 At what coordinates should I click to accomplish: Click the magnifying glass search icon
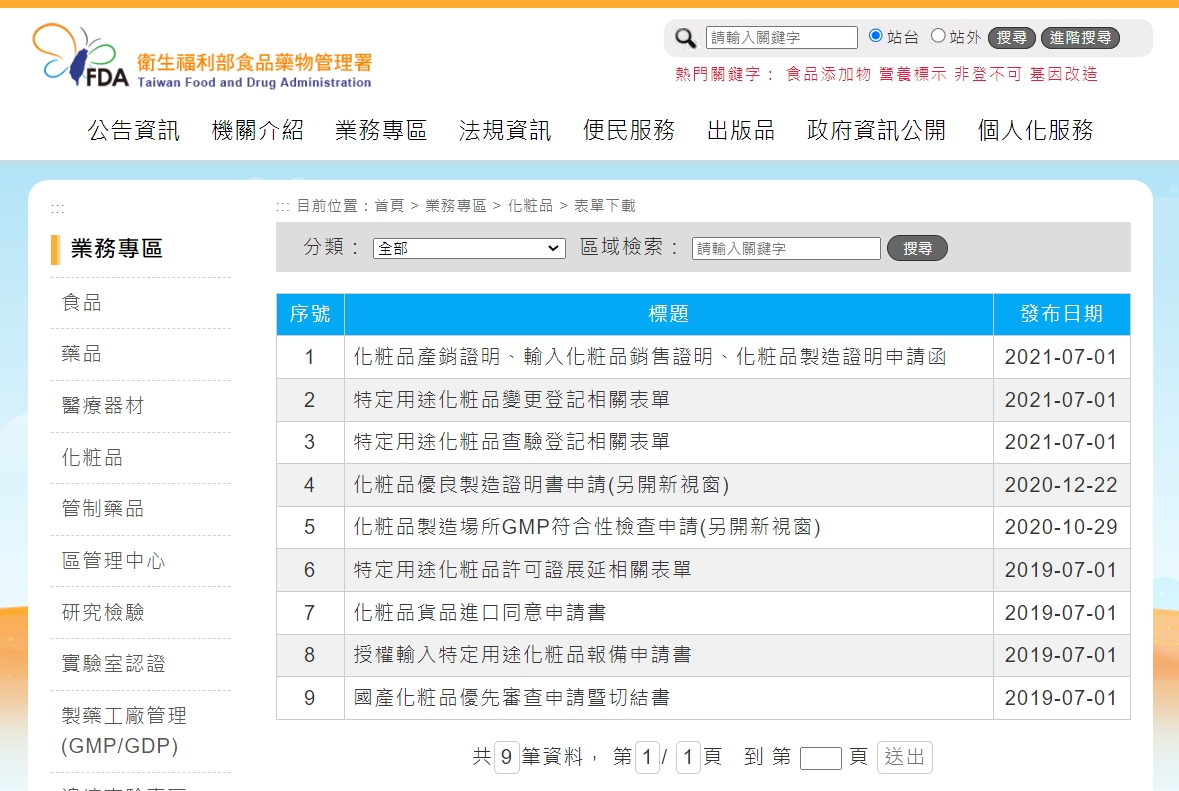pos(685,38)
